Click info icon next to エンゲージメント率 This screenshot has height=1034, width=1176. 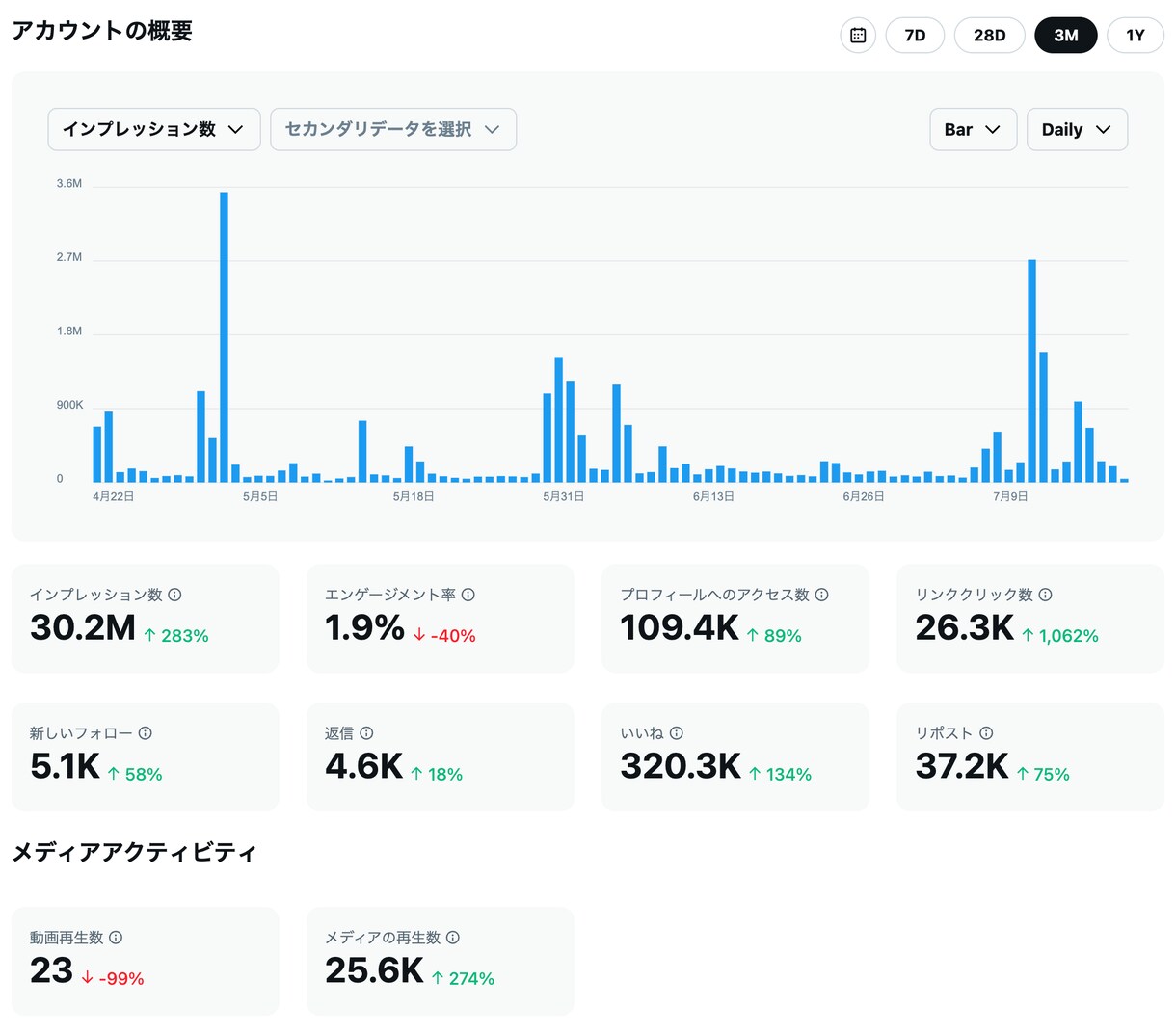[x=468, y=595]
